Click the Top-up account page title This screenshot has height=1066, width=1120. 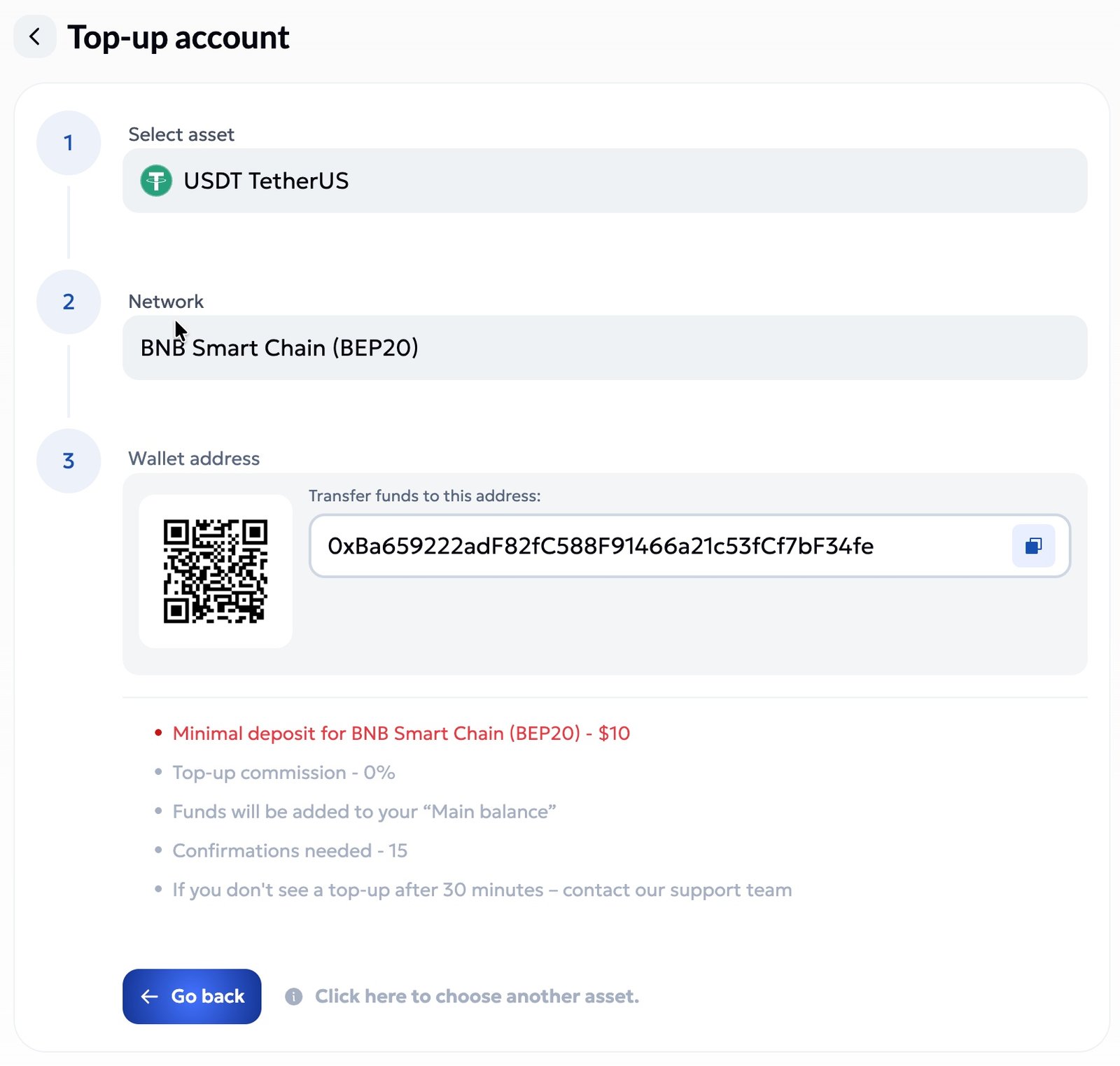click(x=178, y=37)
